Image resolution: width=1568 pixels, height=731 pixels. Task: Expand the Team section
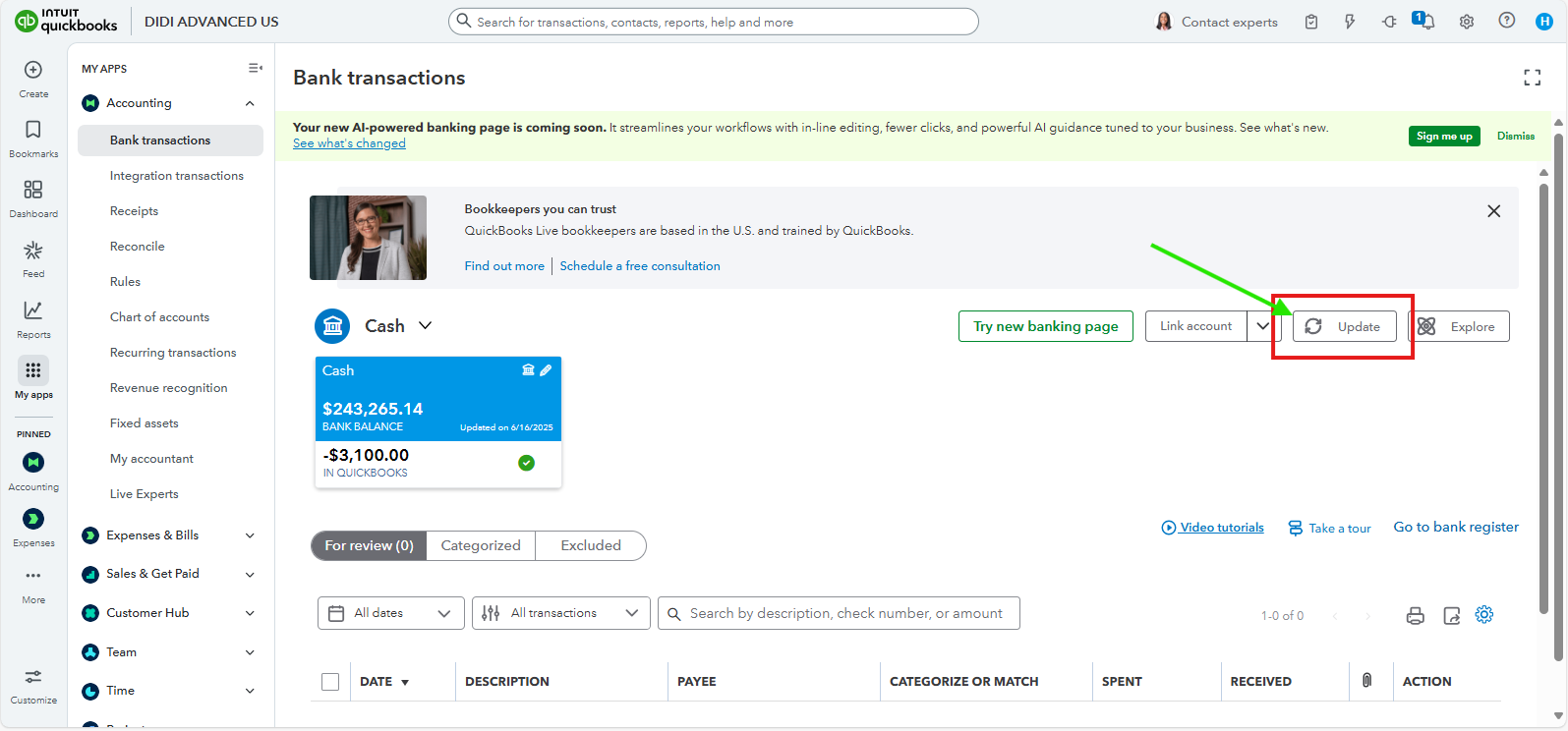[x=250, y=652]
